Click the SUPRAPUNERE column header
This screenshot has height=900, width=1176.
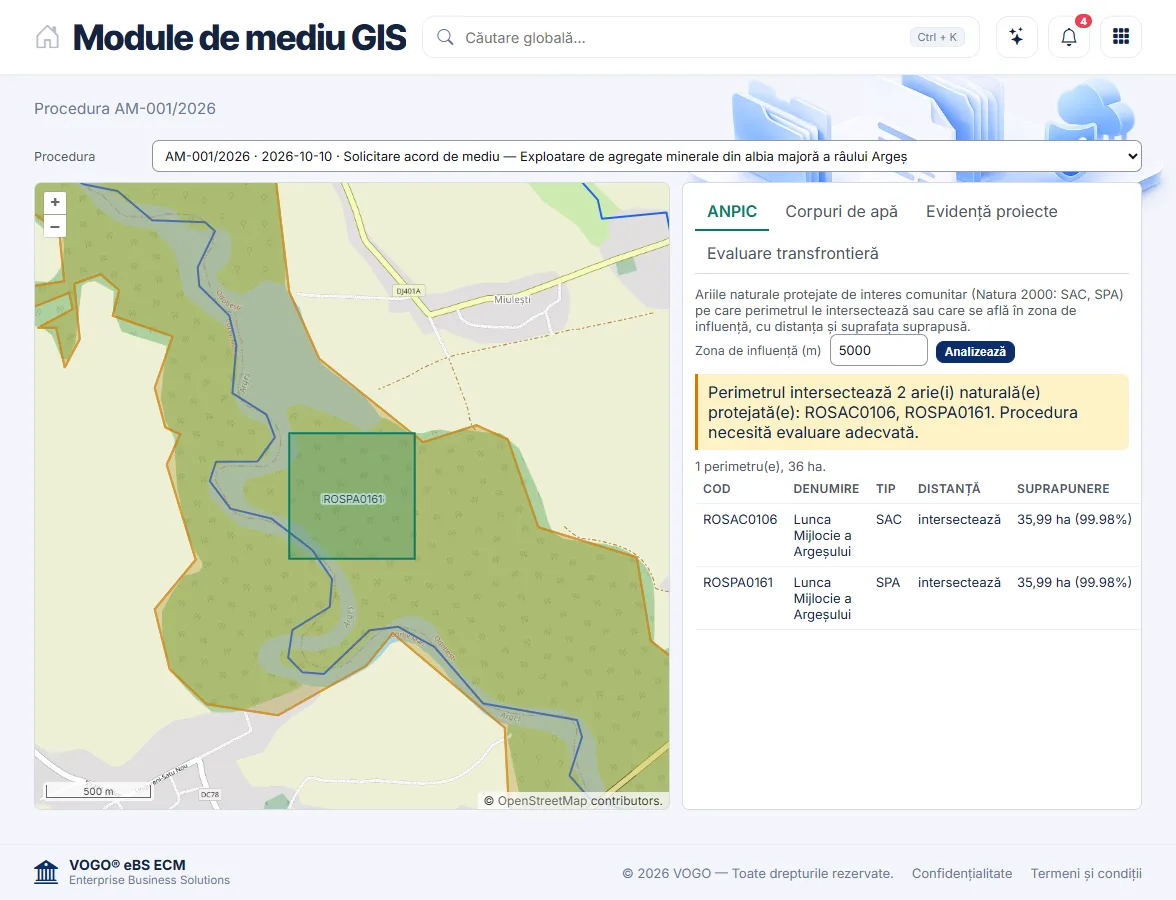coord(1063,489)
